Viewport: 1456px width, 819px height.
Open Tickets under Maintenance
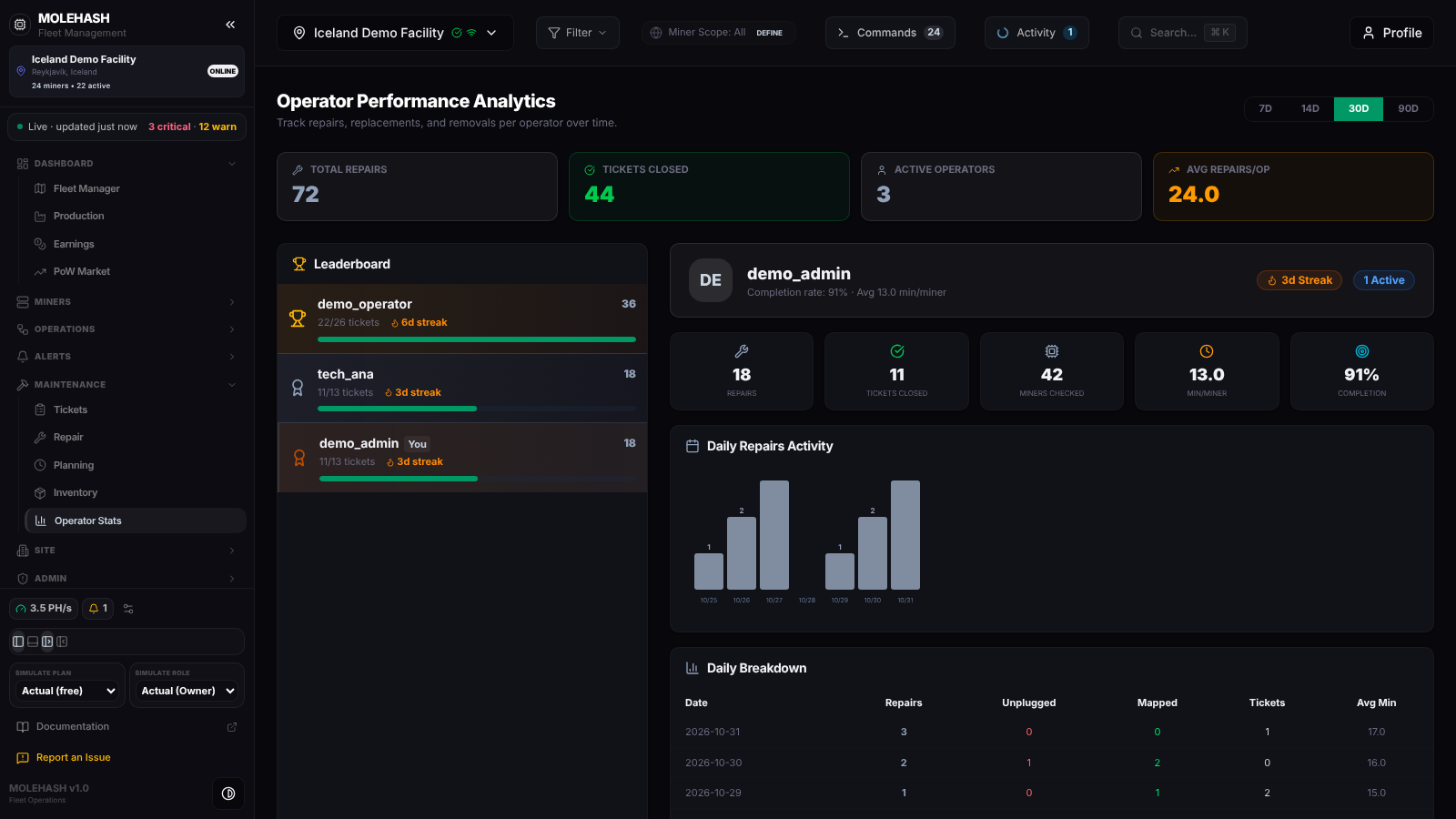pos(136,410)
